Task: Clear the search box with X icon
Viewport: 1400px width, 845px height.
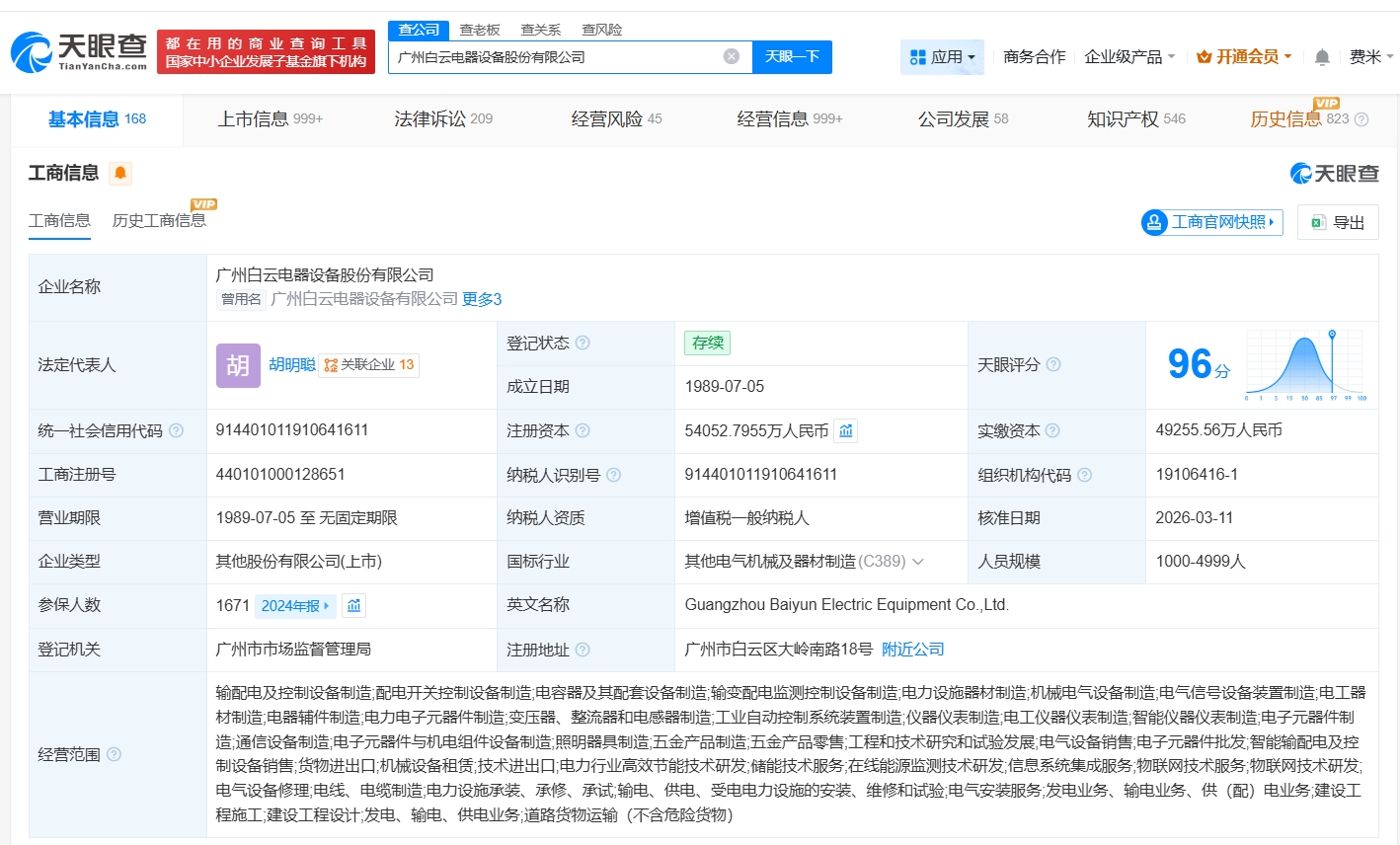Action: [x=732, y=56]
